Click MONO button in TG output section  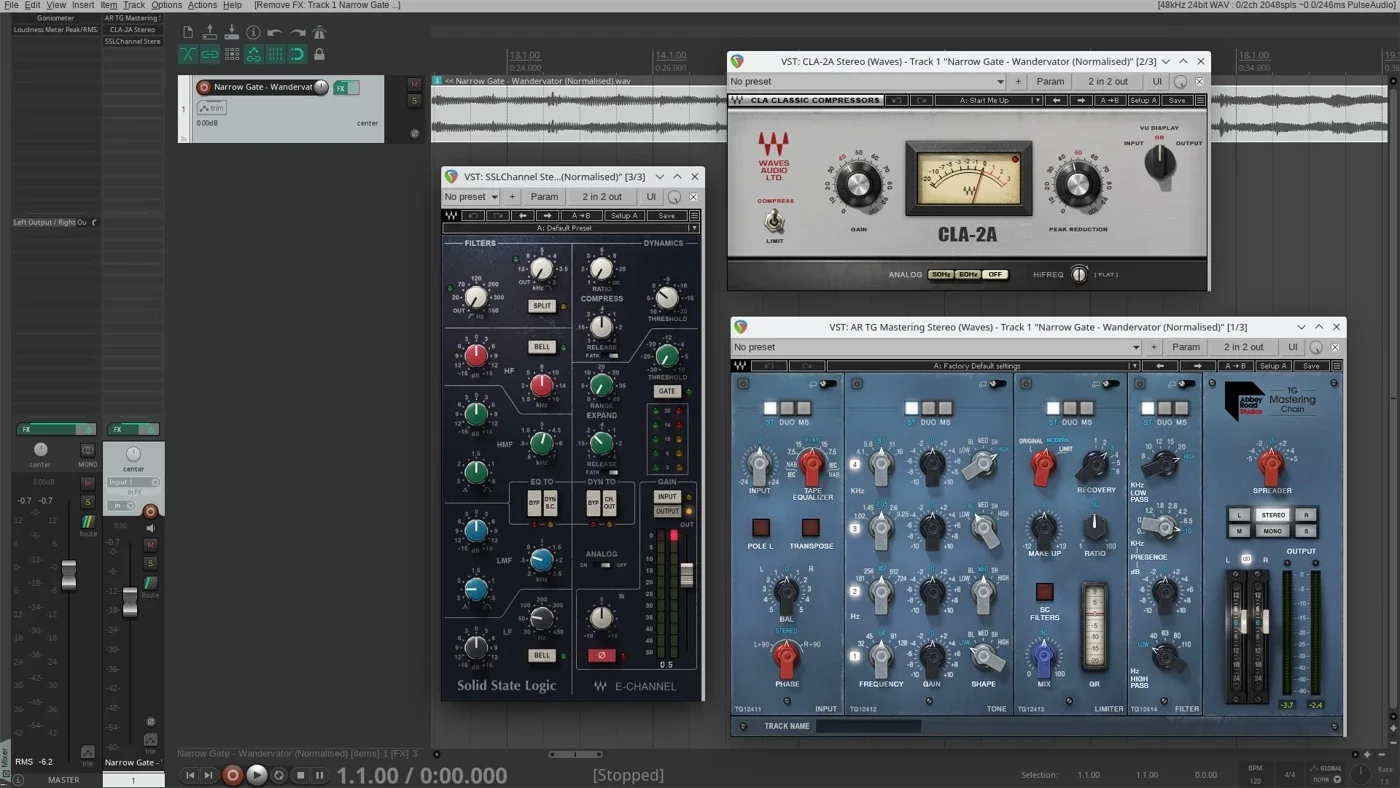(x=1273, y=531)
